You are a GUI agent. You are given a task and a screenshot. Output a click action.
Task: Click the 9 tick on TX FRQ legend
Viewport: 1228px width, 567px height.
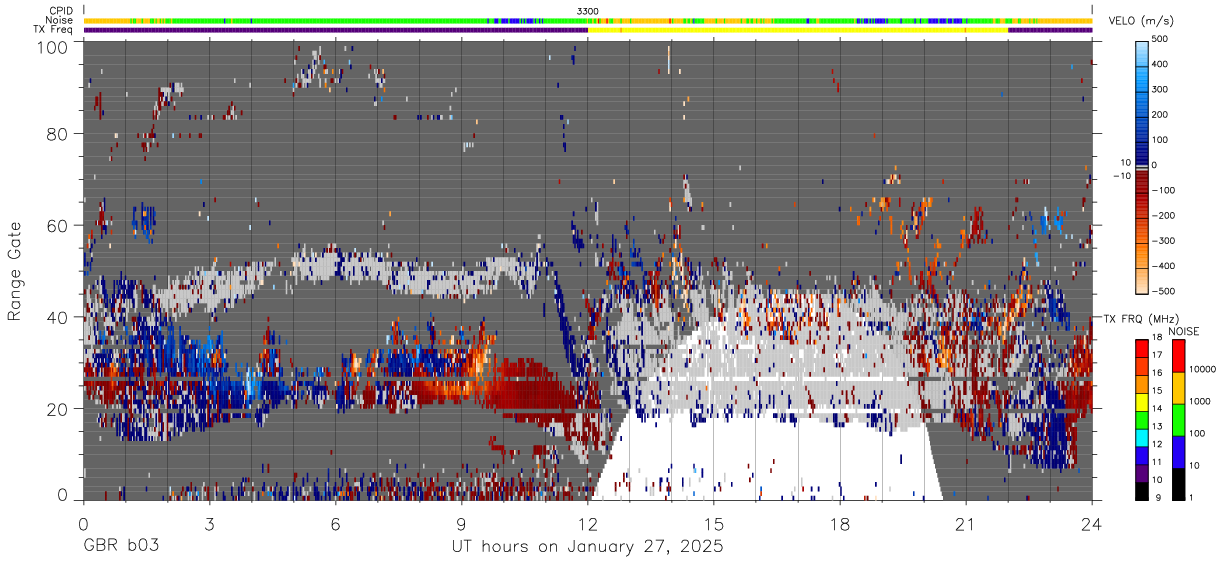[1157, 497]
